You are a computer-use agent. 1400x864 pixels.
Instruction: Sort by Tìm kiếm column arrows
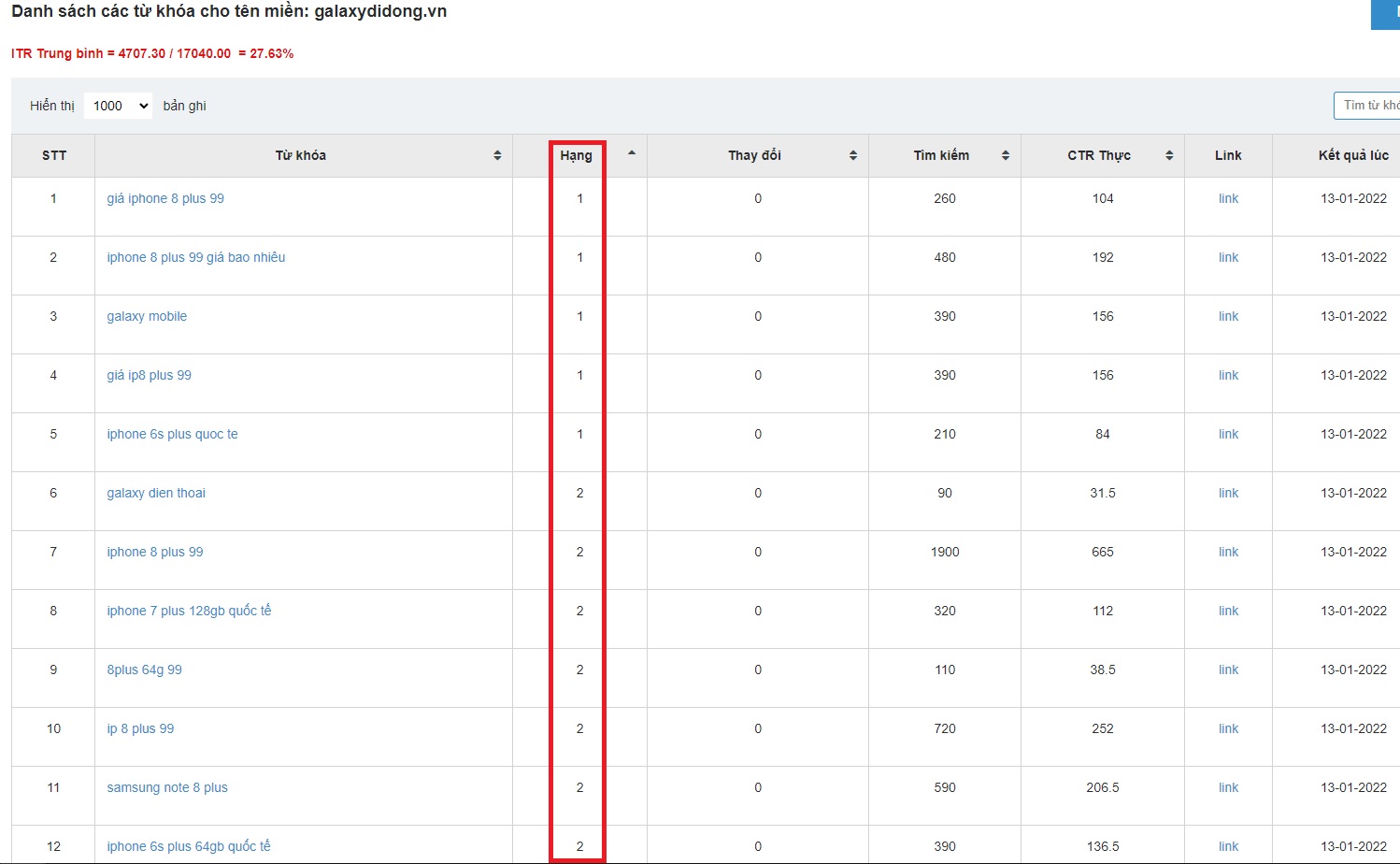pyautogui.click(x=1006, y=156)
